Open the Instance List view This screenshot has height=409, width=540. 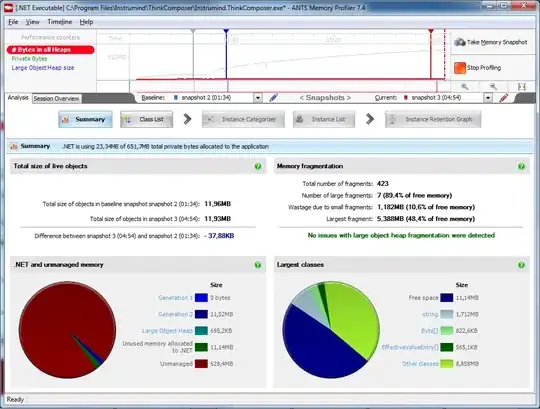(324, 119)
